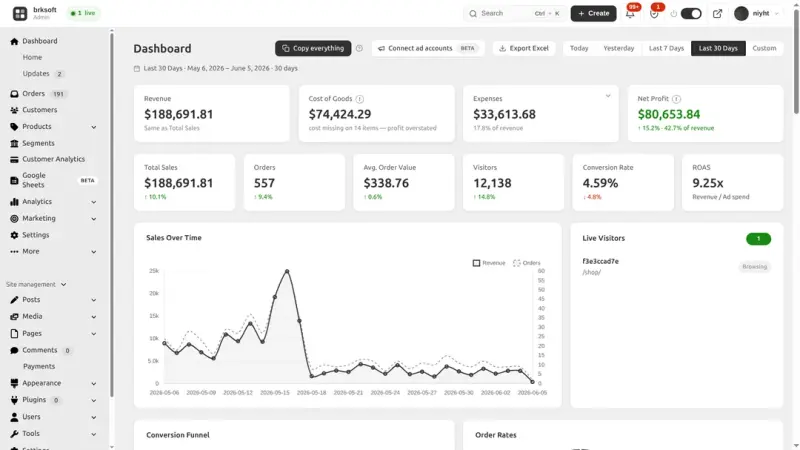Click the Search input field
Image resolution: width=800 pixels, height=450 pixels.
pos(514,14)
